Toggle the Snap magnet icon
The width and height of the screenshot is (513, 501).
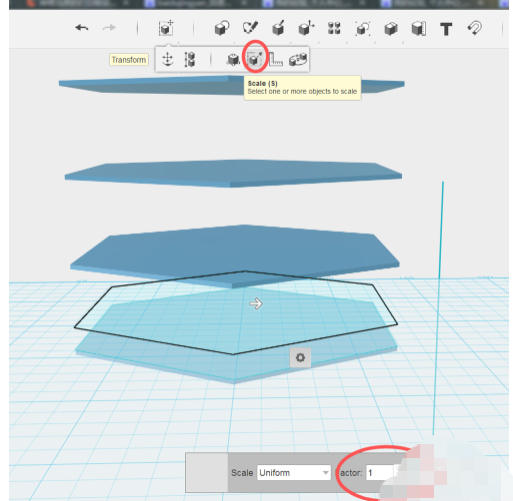[474, 28]
